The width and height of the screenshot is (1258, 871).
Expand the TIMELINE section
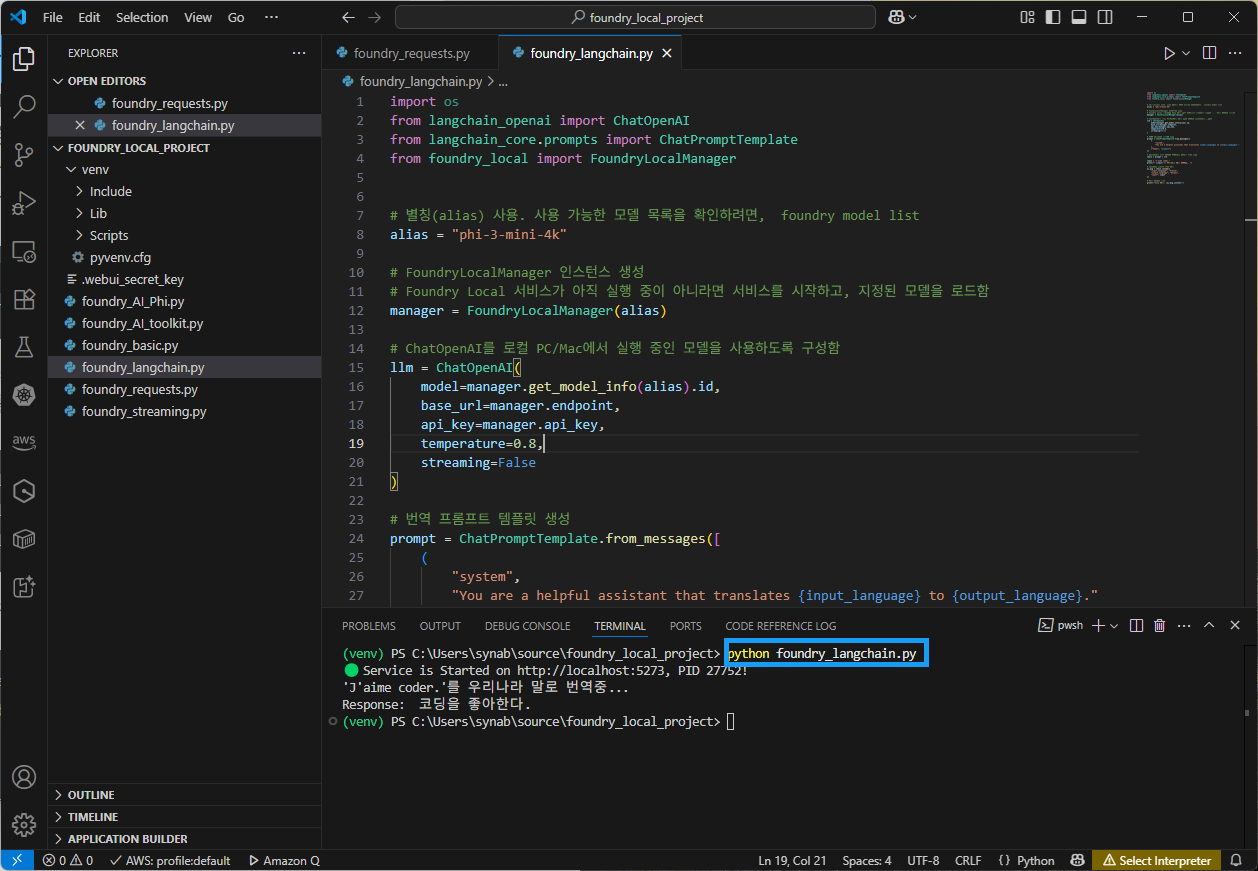pyautogui.click(x=185, y=817)
